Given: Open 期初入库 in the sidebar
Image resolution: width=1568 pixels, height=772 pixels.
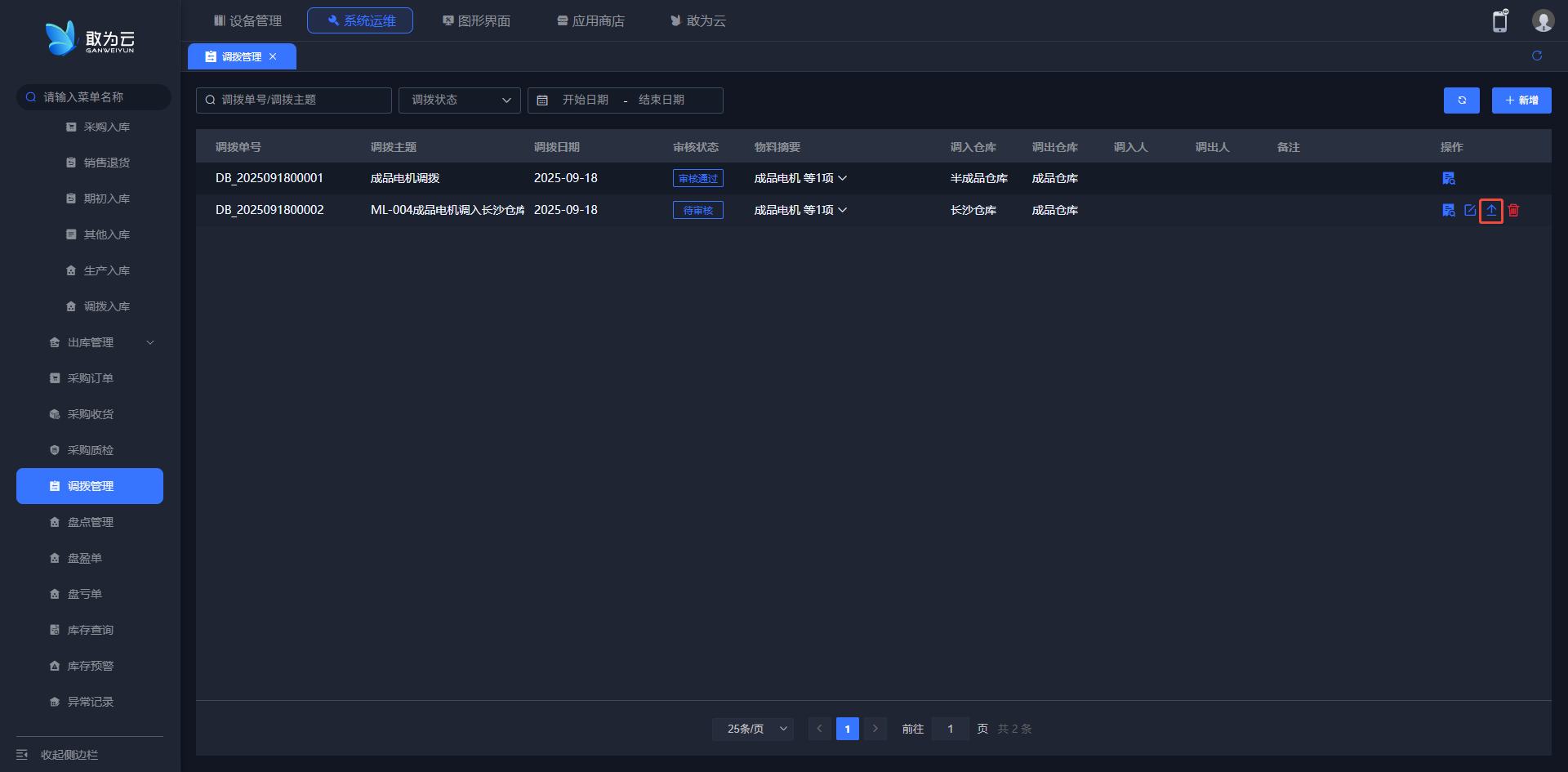Looking at the screenshot, I should [x=98, y=199].
